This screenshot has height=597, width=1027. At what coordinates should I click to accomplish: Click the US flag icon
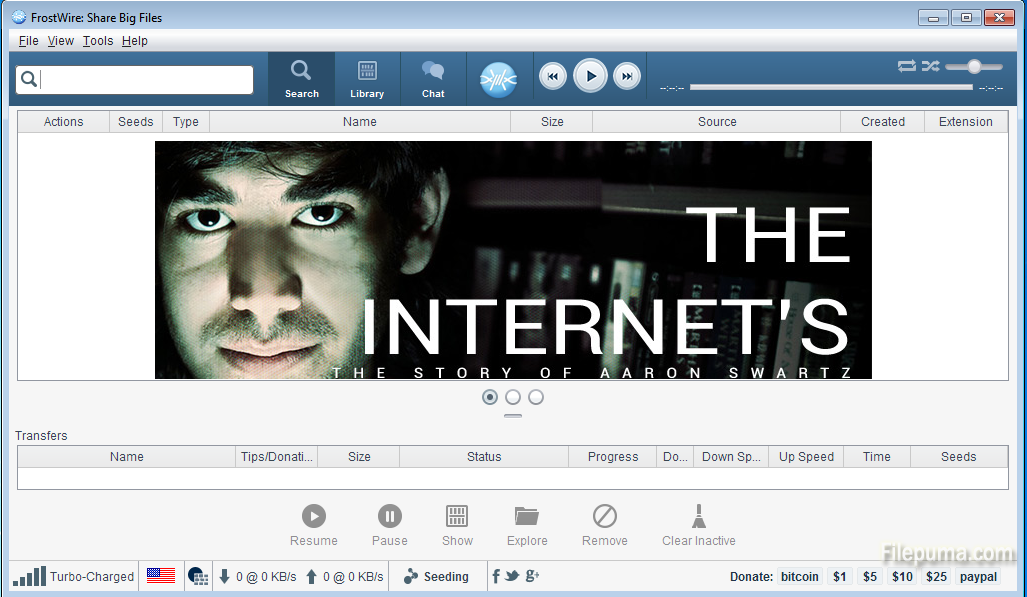pyautogui.click(x=161, y=576)
